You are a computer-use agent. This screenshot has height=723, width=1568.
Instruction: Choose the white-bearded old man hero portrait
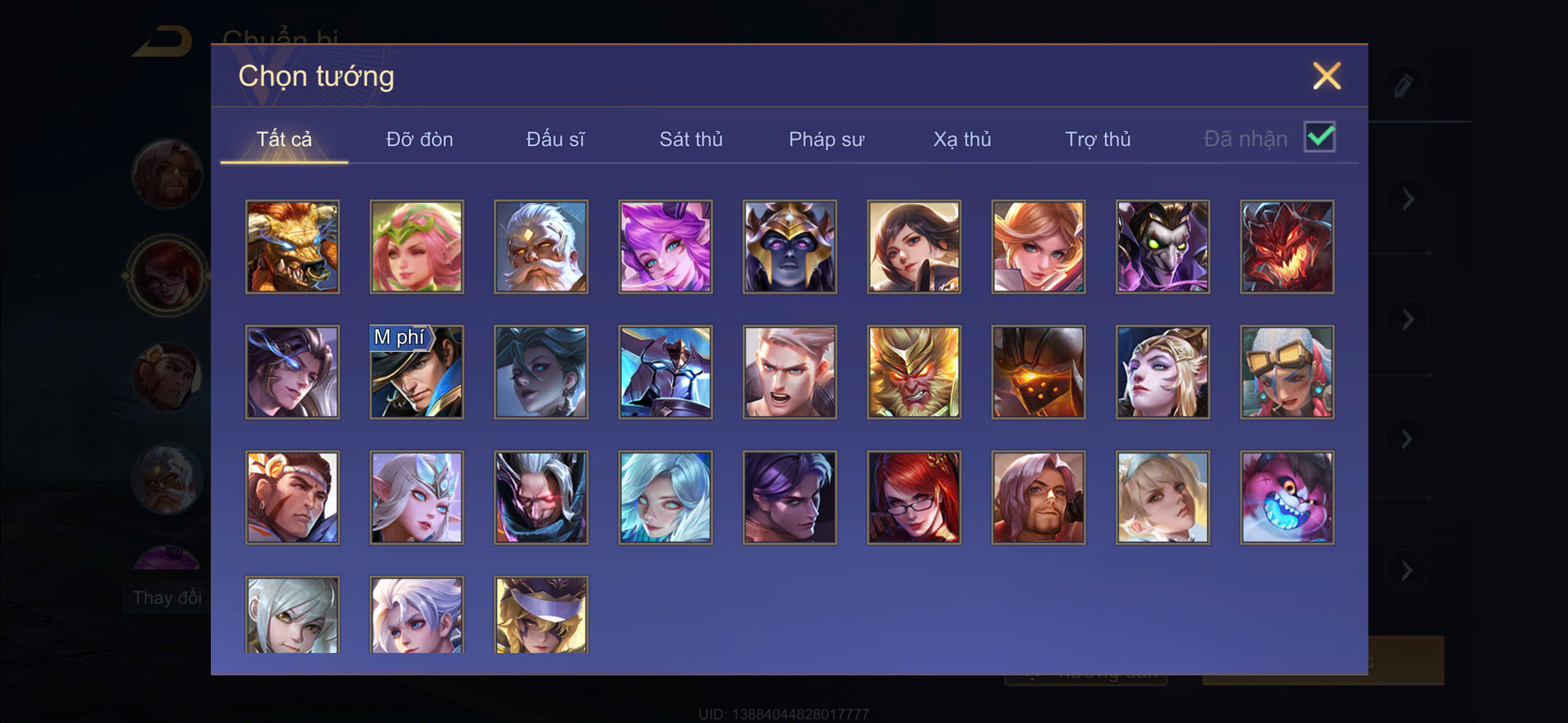(541, 247)
